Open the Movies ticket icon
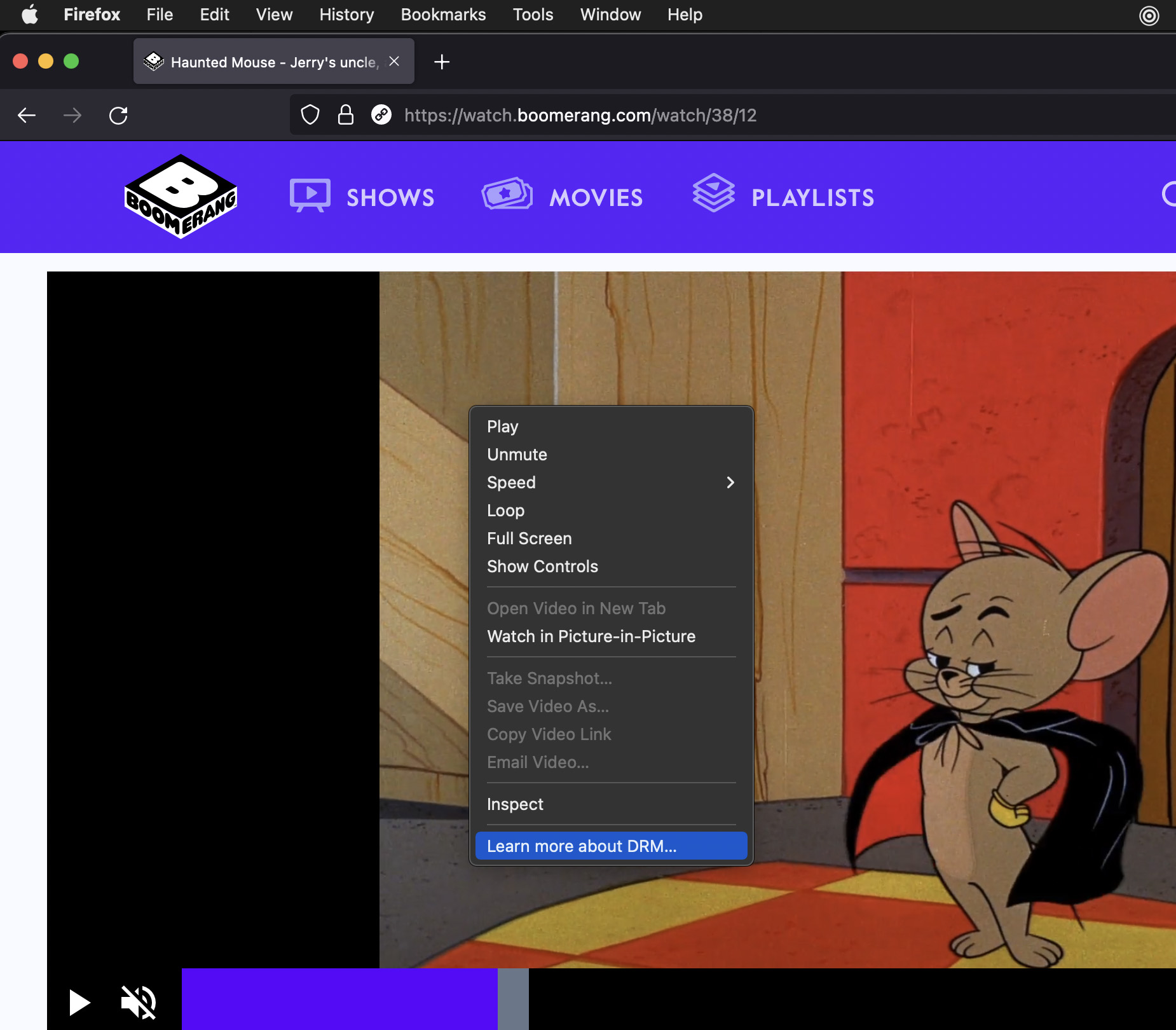Screen dimensions: 1176x1030 [x=507, y=195]
